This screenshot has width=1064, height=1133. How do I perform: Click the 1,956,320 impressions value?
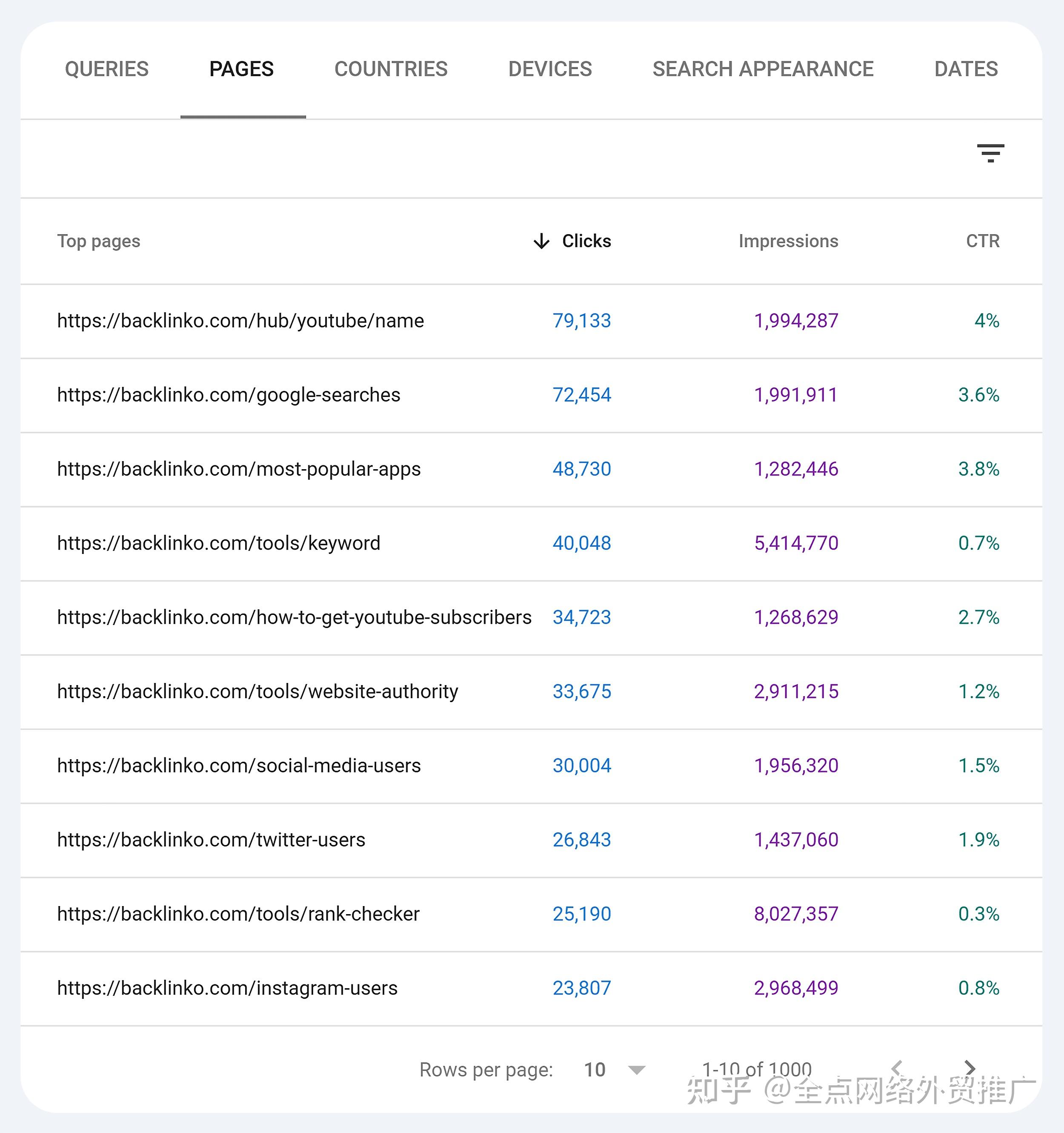(x=796, y=766)
